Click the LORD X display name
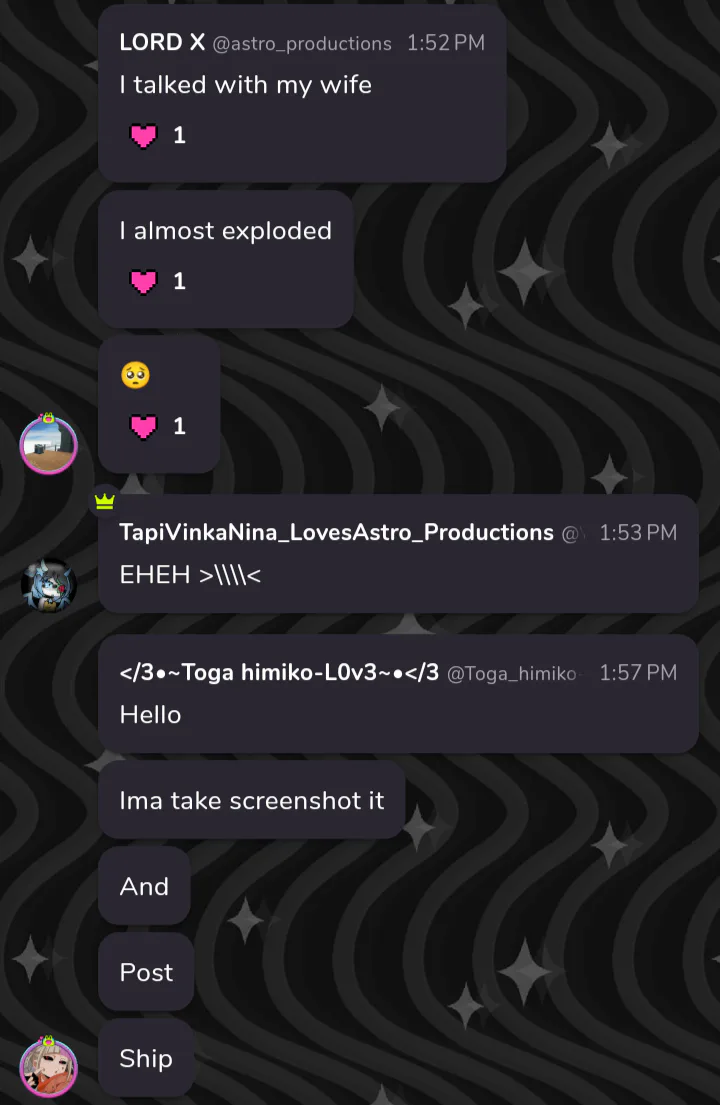This screenshot has width=720, height=1105. point(162,42)
